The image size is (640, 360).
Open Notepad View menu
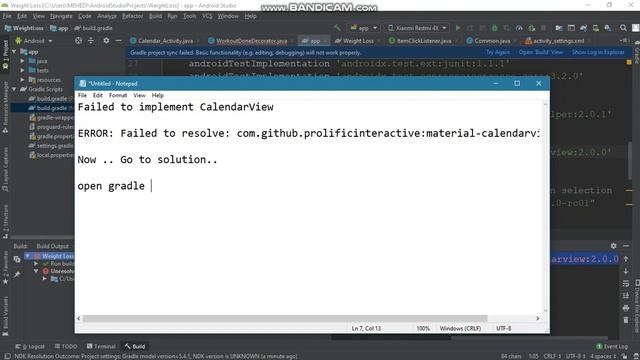click(x=139, y=95)
